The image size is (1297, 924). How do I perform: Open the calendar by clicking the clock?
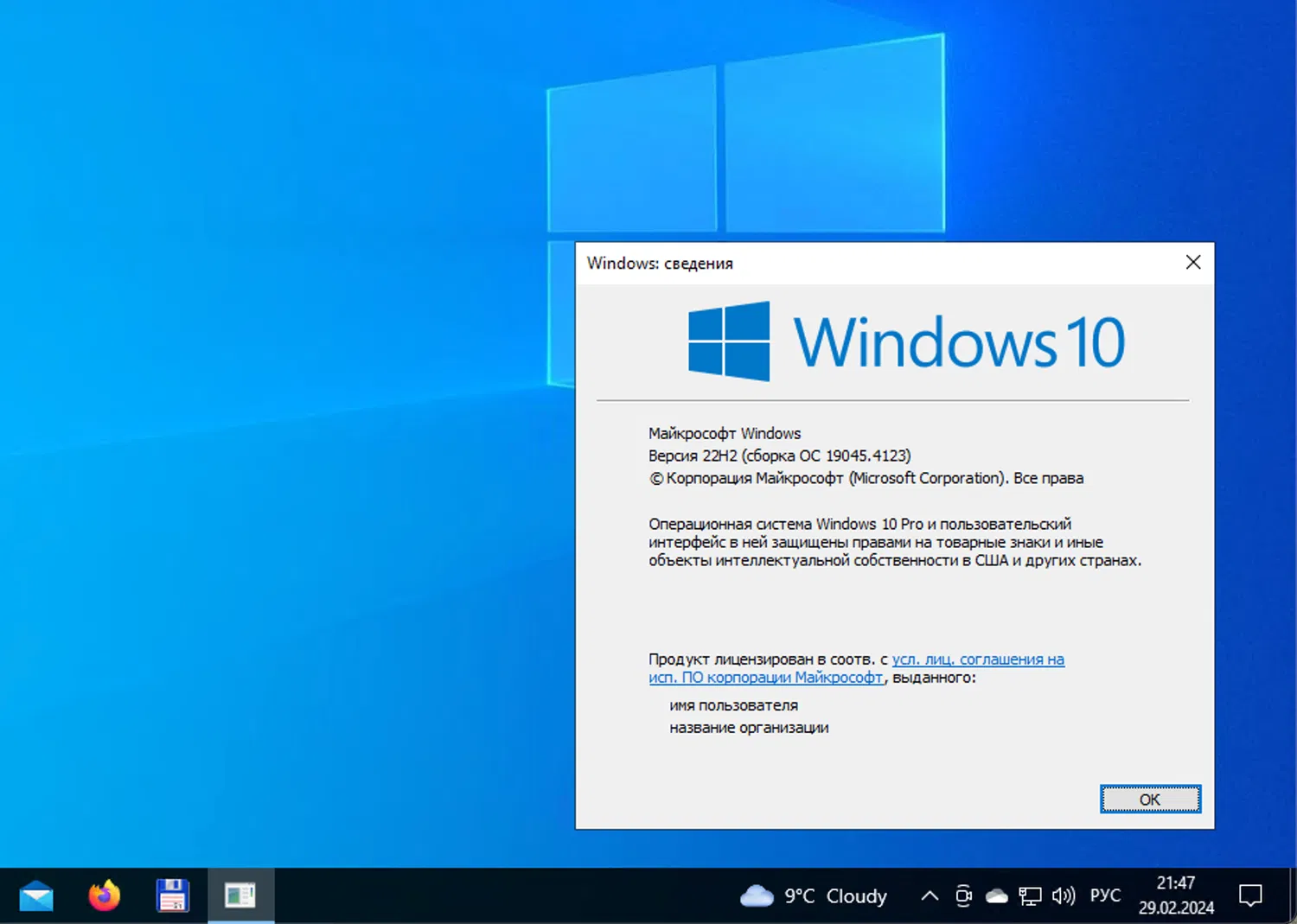pyautogui.click(x=1175, y=895)
